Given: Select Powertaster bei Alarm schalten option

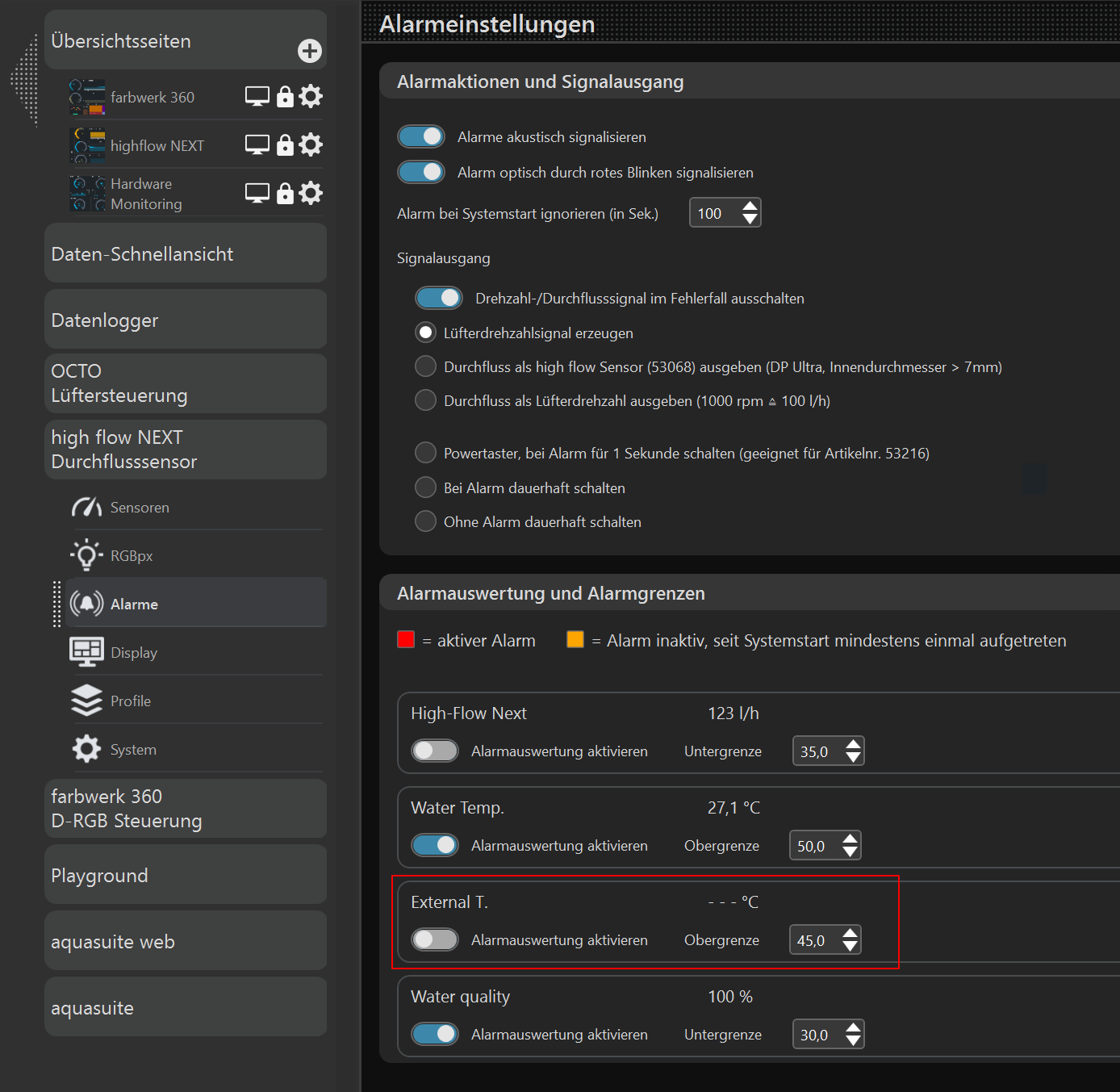Looking at the screenshot, I should coord(425,453).
